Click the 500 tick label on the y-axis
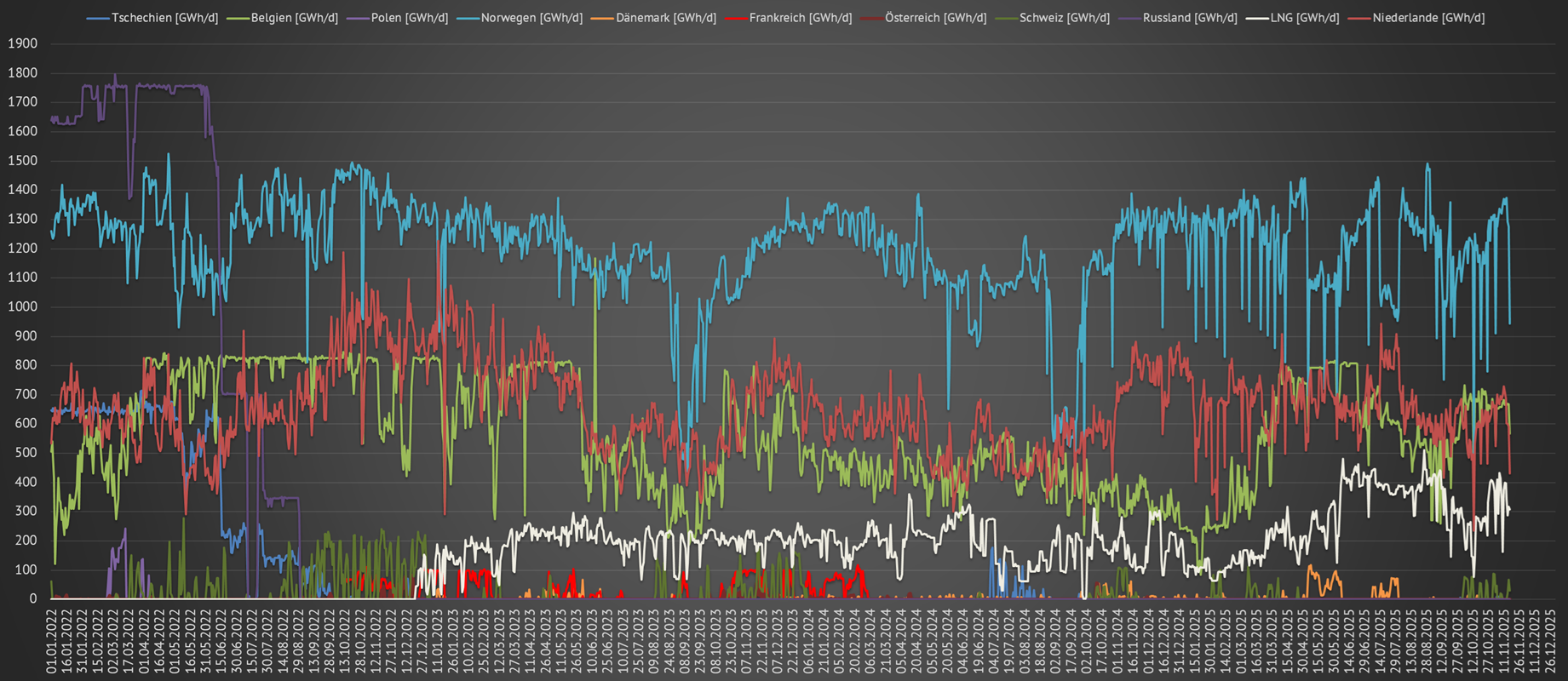 (x=26, y=453)
